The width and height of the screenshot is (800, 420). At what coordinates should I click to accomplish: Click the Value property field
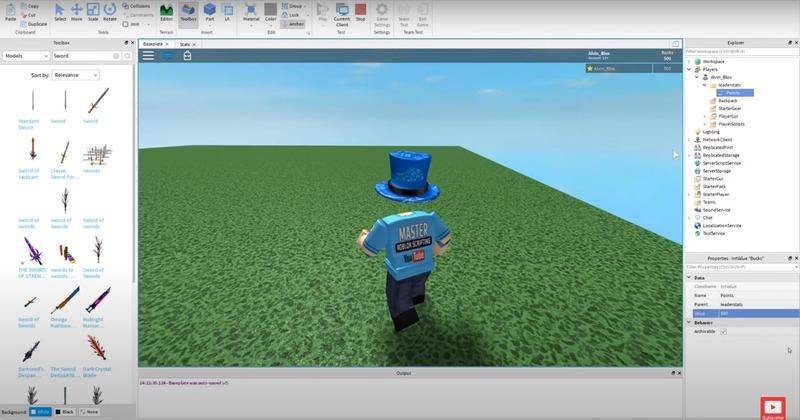(759, 313)
